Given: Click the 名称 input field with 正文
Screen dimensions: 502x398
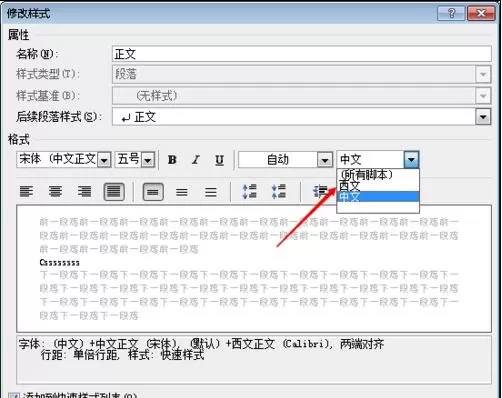Looking at the screenshot, I should tap(302, 54).
